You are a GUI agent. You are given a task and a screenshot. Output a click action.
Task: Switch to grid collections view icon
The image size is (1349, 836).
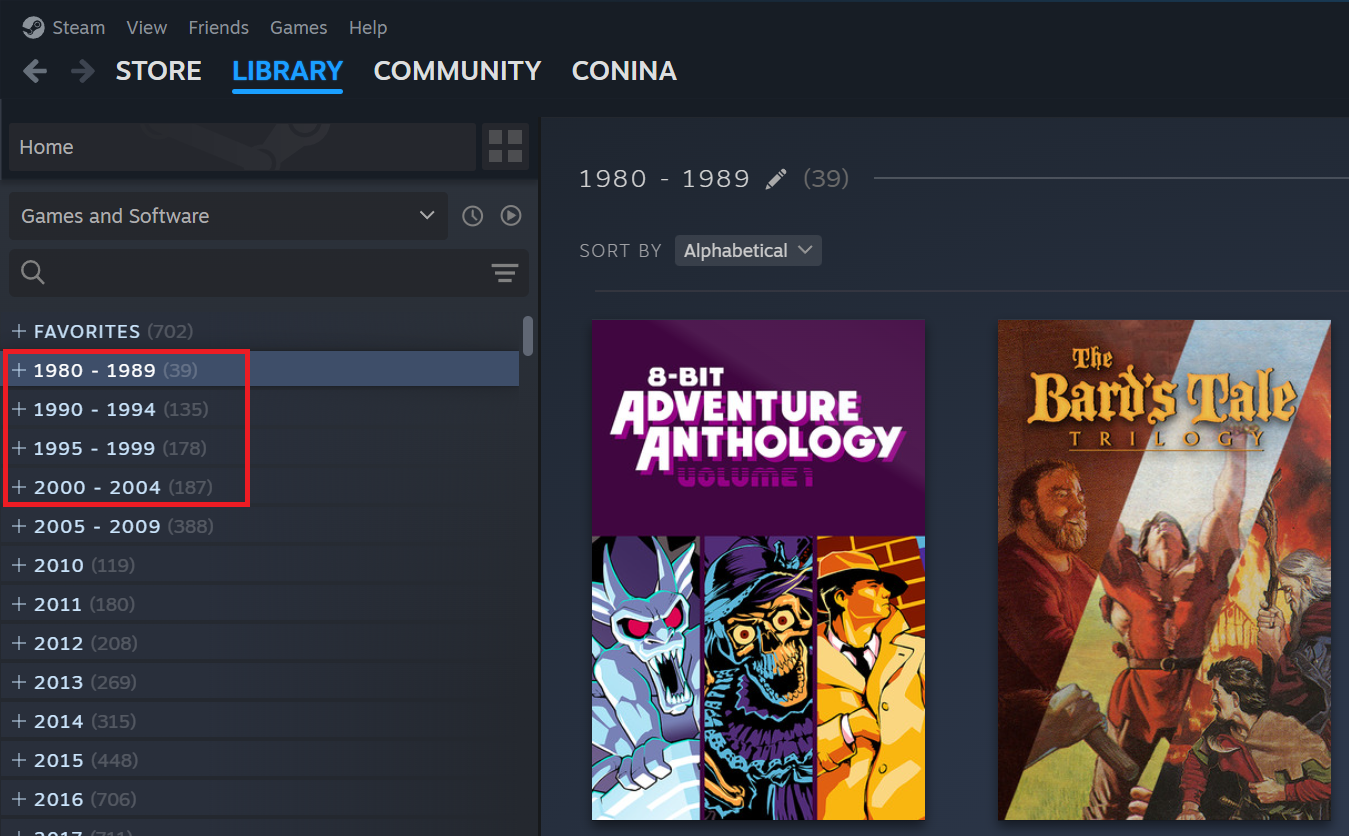pyautogui.click(x=505, y=147)
